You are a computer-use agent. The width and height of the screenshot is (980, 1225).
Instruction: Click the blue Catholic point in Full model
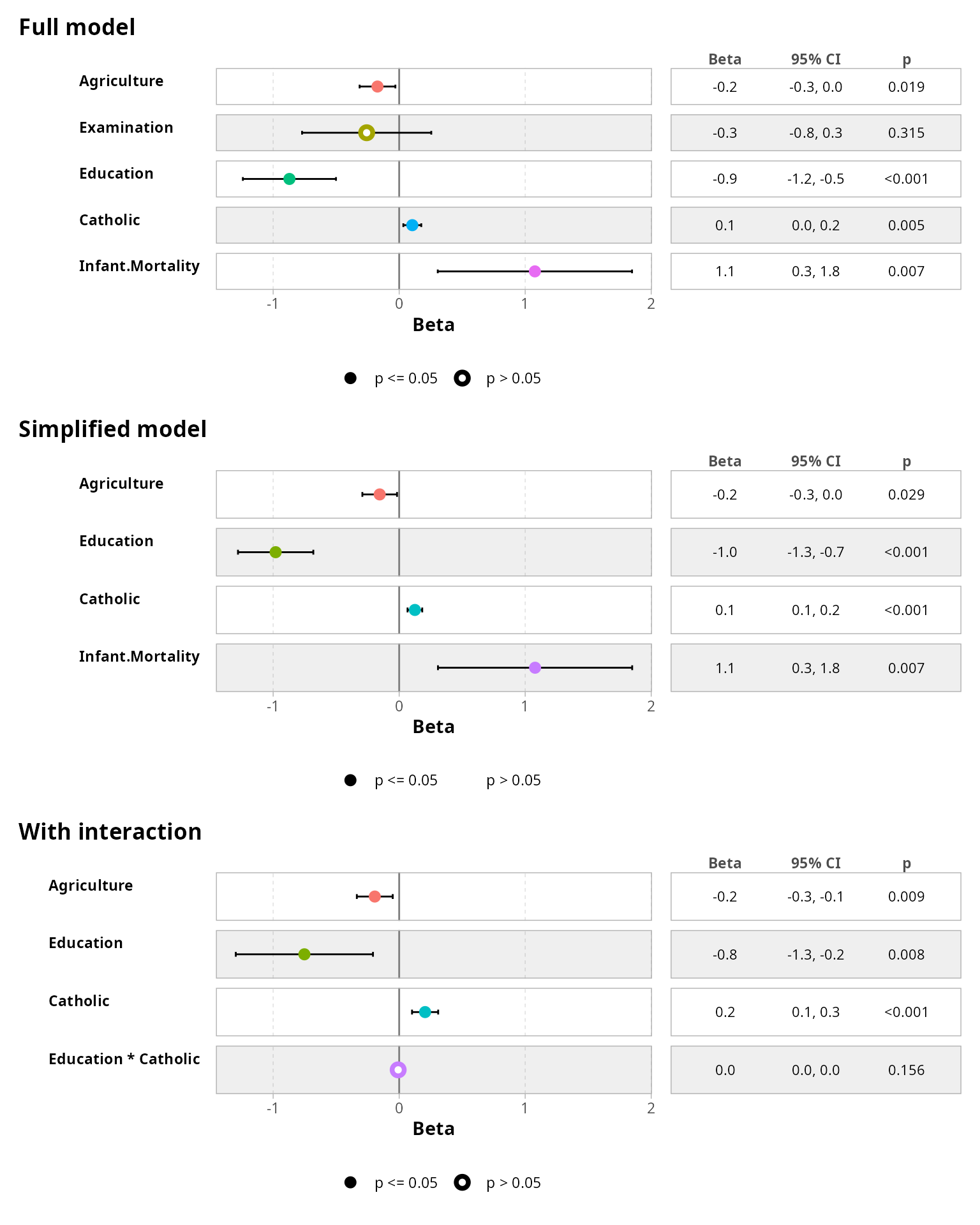coord(412,225)
